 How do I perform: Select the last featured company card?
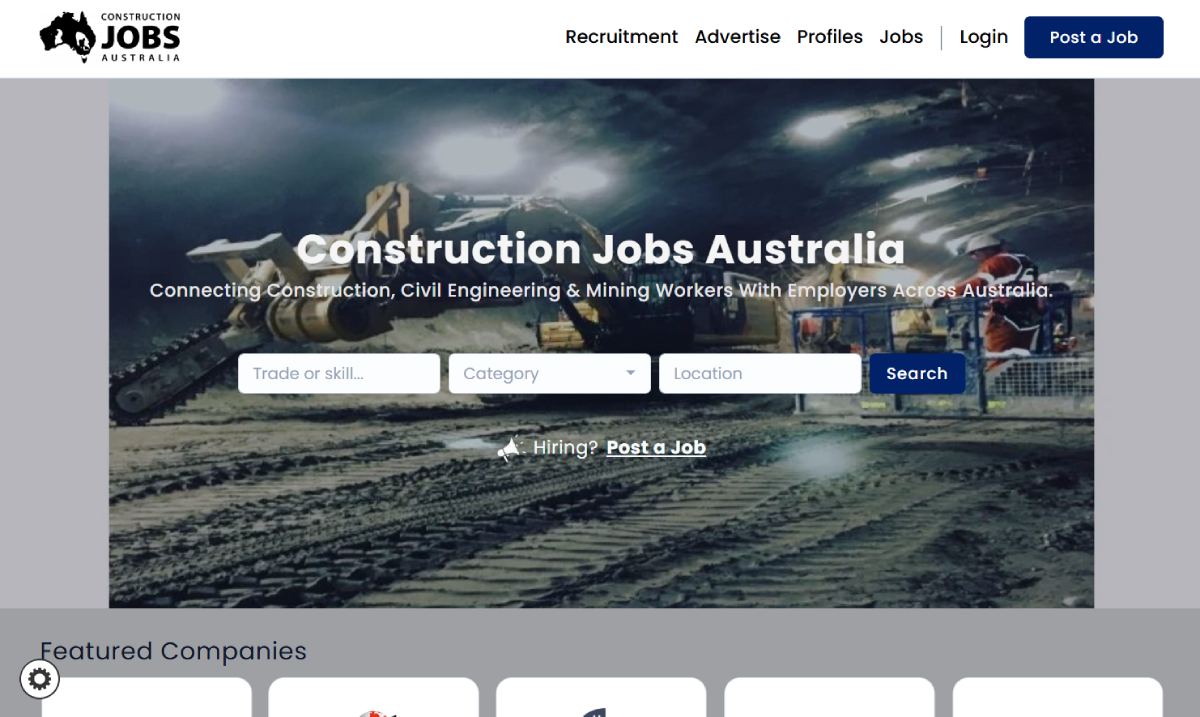[1058, 698]
